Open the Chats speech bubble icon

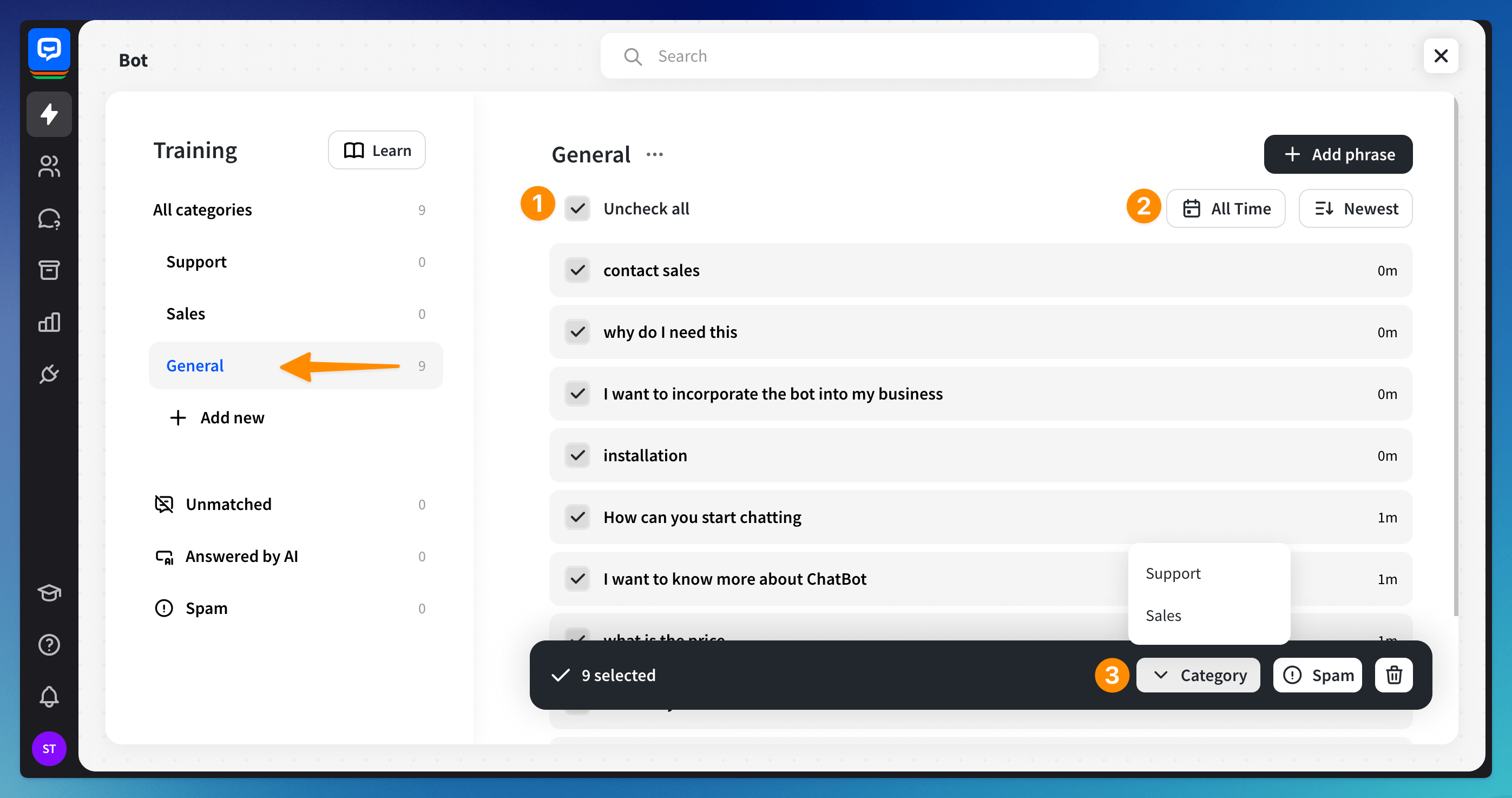coord(49,218)
